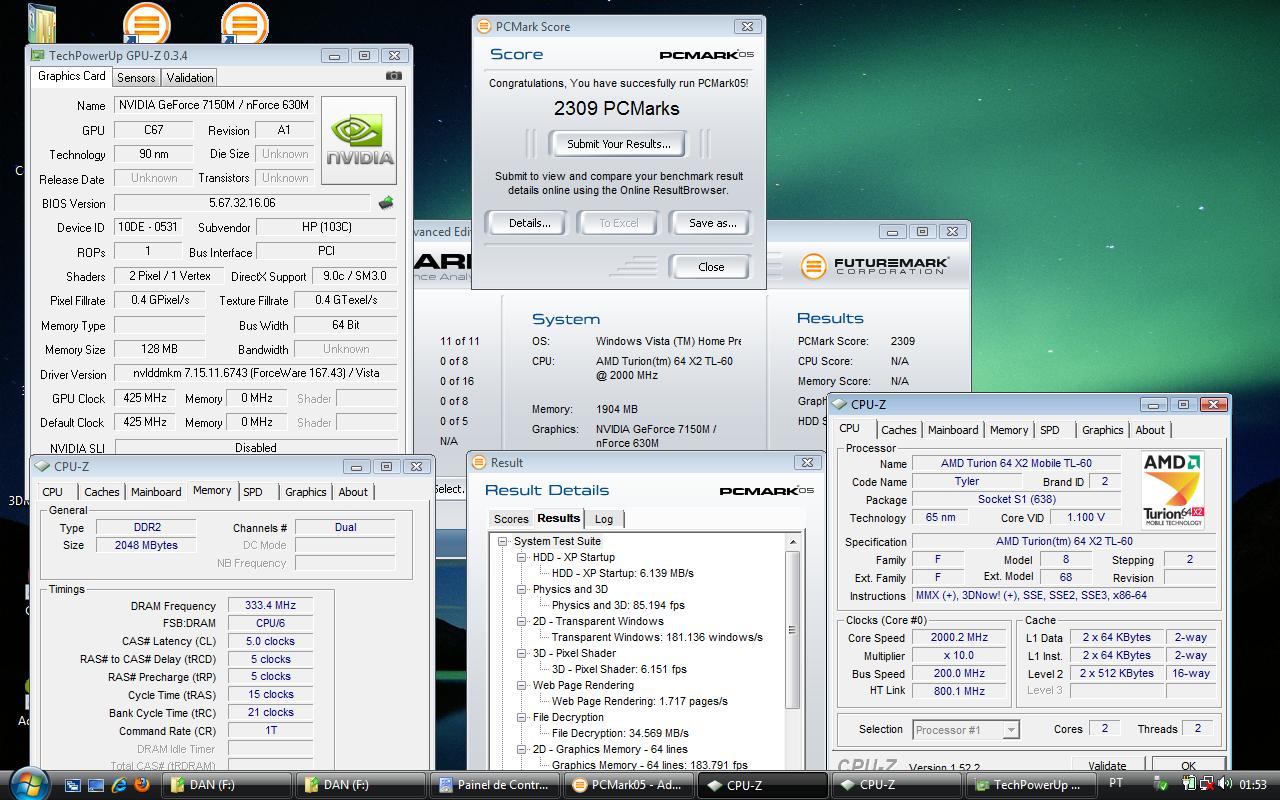Click the BIOS save chip icon in GPU-Z
This screenshot has height=800, width=1280.
386,203
